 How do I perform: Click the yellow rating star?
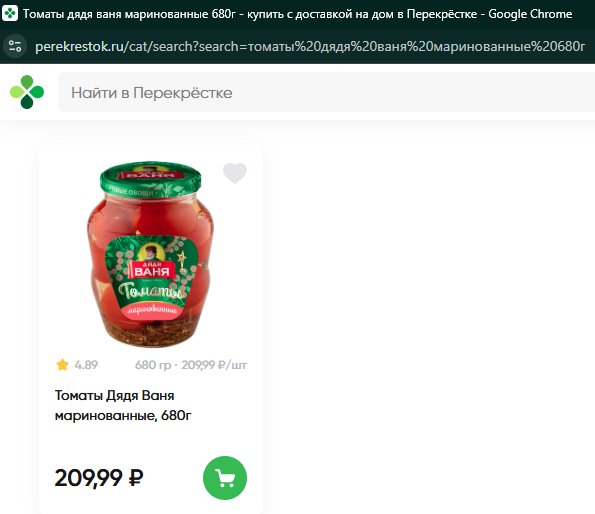[x=62, y=365]
